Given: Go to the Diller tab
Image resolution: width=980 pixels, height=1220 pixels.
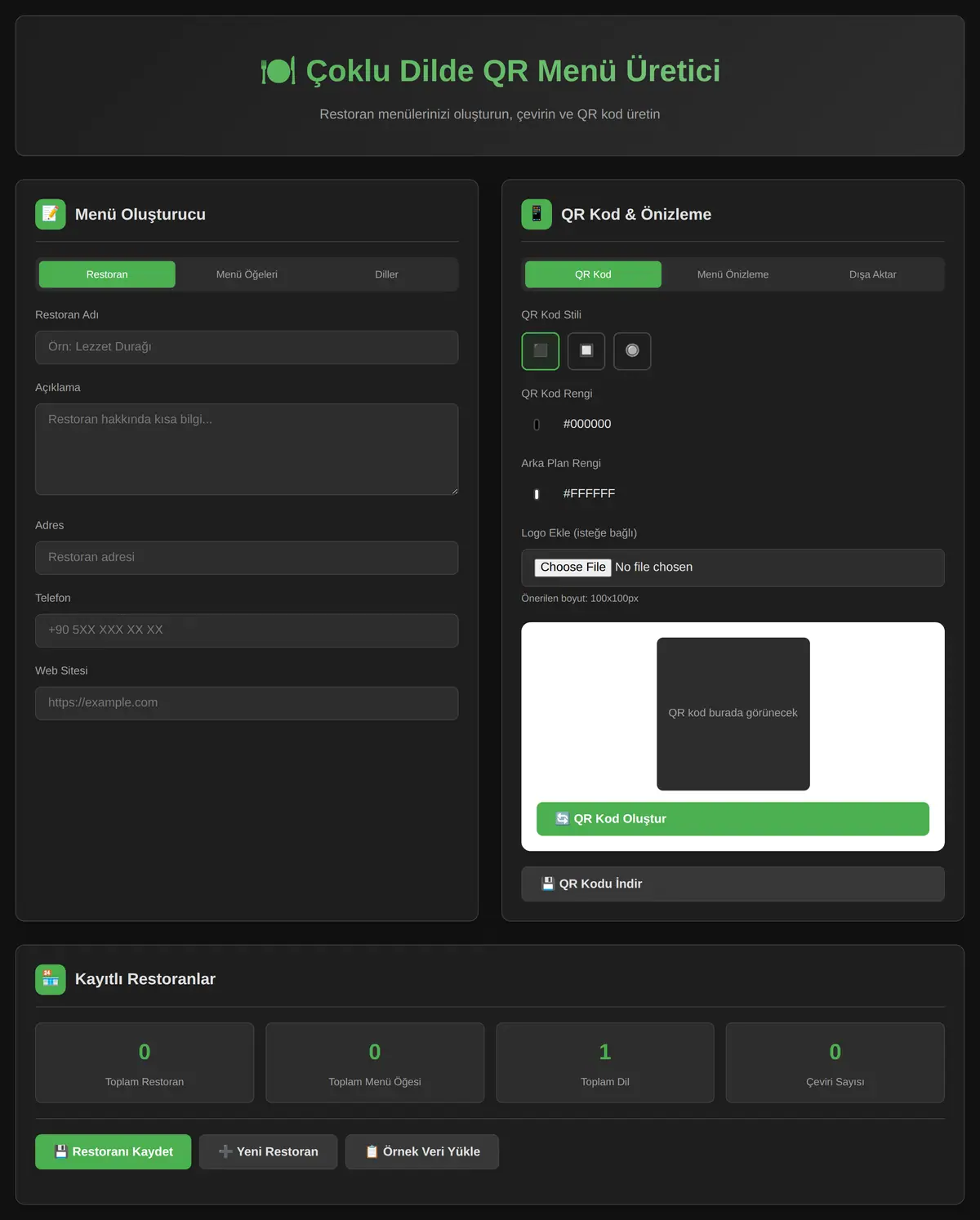Looking at the screenshot, I should tap(386, 274).
